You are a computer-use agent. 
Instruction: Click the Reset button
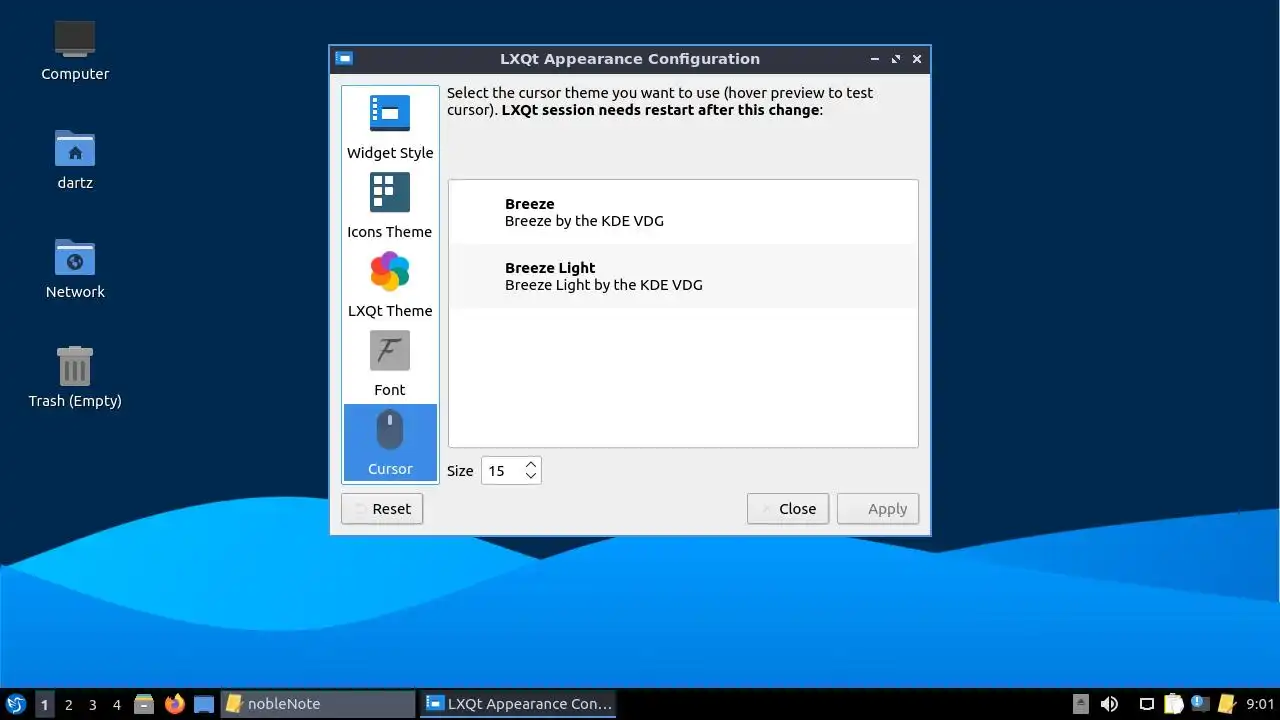[382, 509]
